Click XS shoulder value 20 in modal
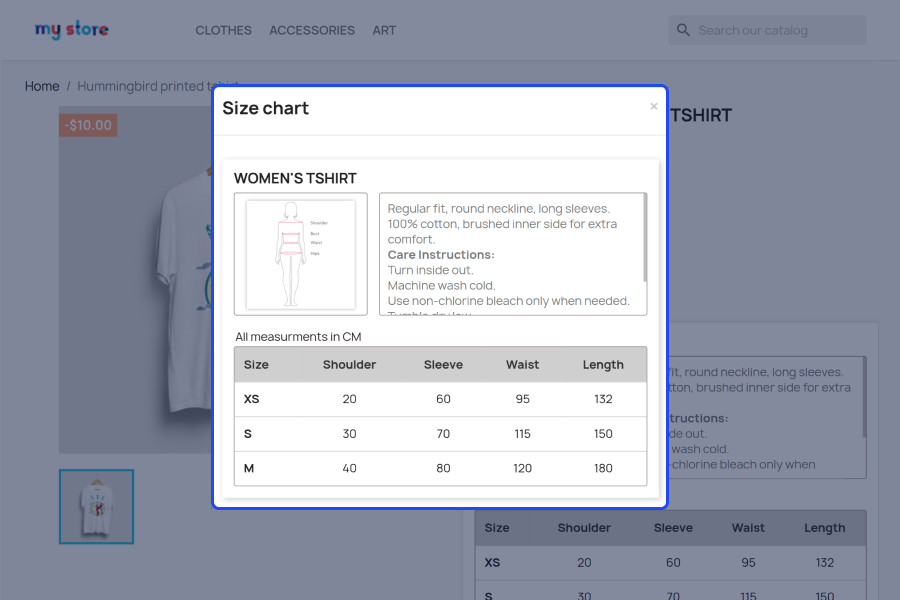Screen dimensions: 900x600 [349, 399]
